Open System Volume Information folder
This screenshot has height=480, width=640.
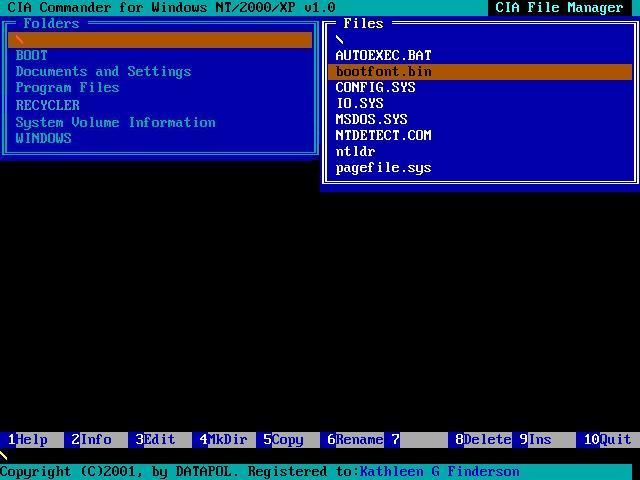pyautogui.click(x=116, y=122)
